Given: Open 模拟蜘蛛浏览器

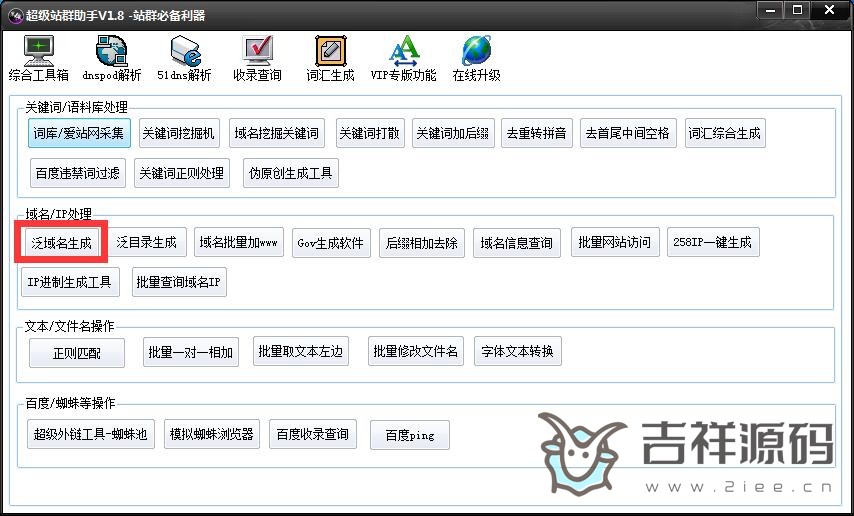Looking at the screenshot, I should click(212, 434).
